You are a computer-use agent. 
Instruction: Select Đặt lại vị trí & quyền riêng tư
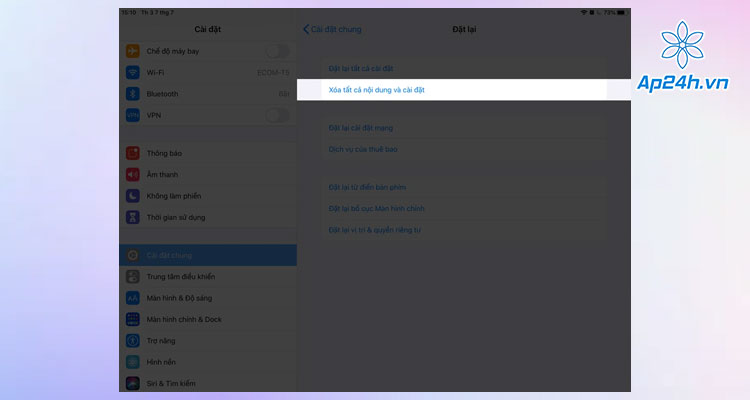pyautogui.click(x=375, y=230)
